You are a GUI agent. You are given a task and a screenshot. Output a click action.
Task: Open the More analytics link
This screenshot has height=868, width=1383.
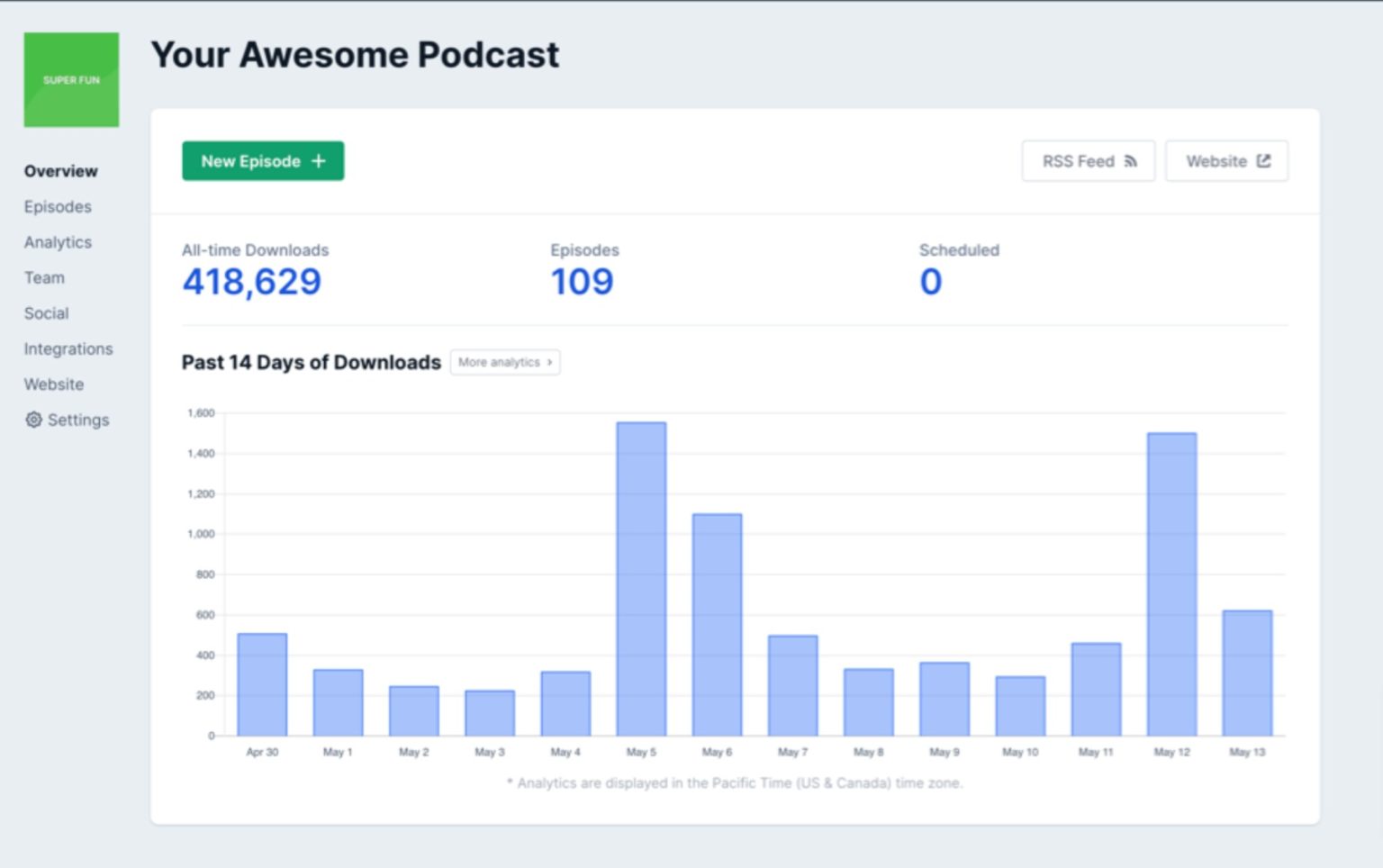(504, 362)
